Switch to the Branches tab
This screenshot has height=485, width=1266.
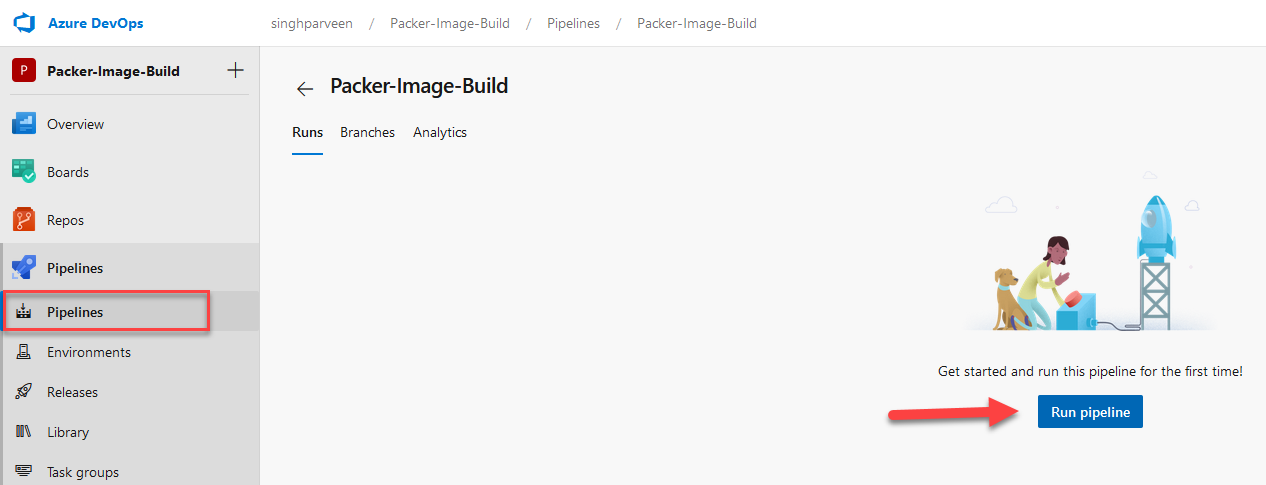point(367,132)
